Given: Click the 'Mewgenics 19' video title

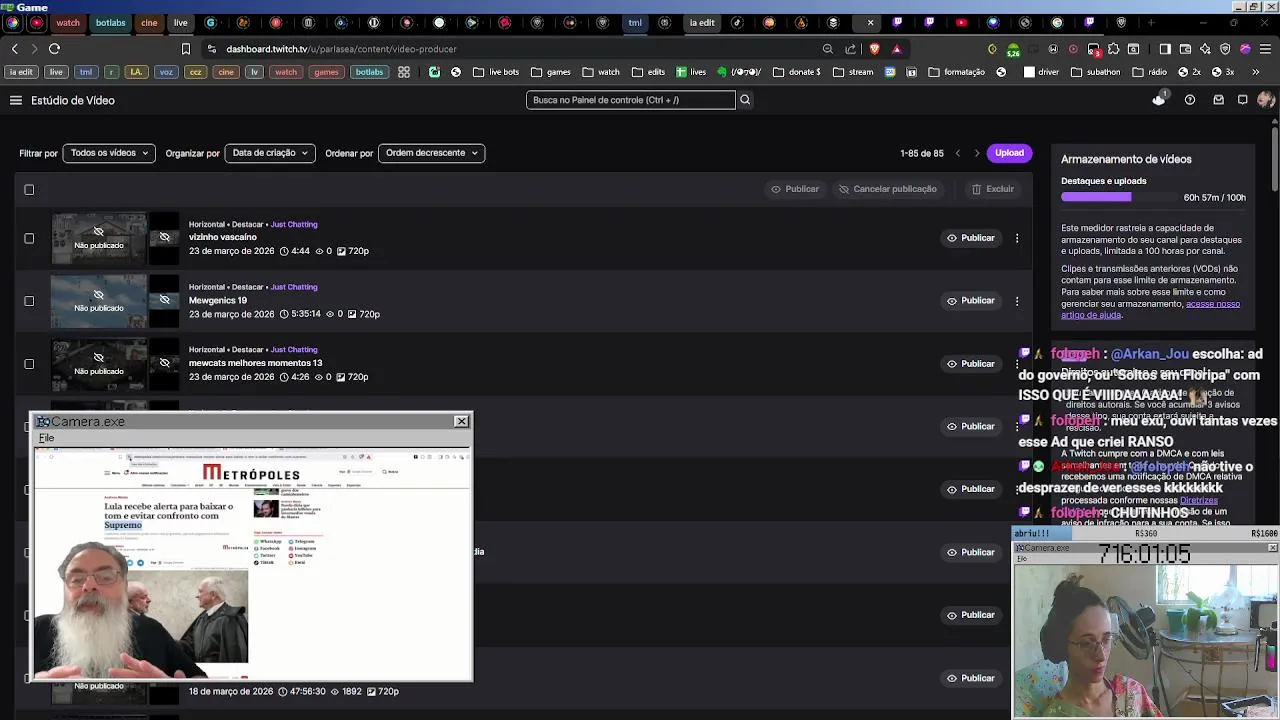Looking at the screenshot, I should [218, 300].
